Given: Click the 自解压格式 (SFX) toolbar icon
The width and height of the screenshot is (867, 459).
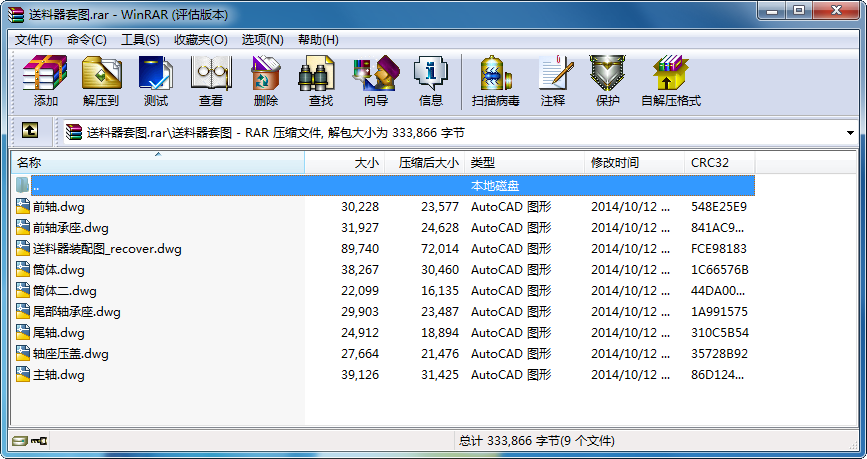Looking at the screenshot, I should pos(671,73).
